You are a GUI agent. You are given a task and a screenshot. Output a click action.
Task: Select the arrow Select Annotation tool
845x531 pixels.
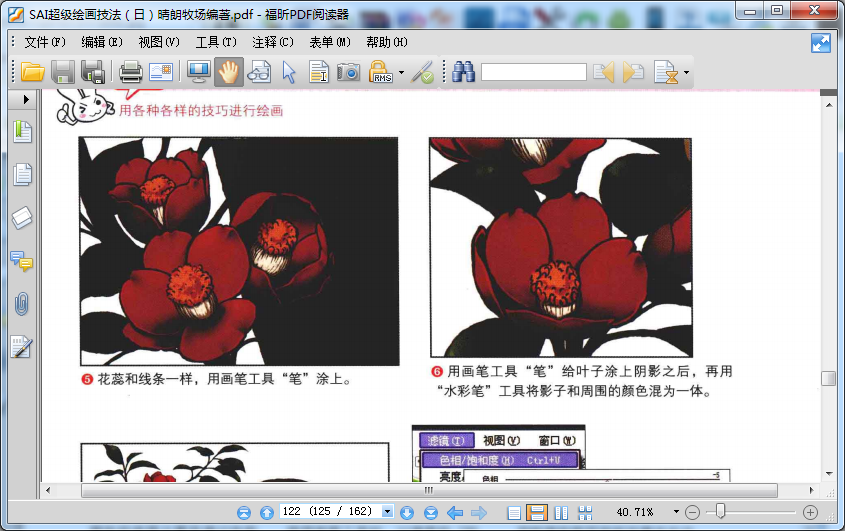pos(289,72)
